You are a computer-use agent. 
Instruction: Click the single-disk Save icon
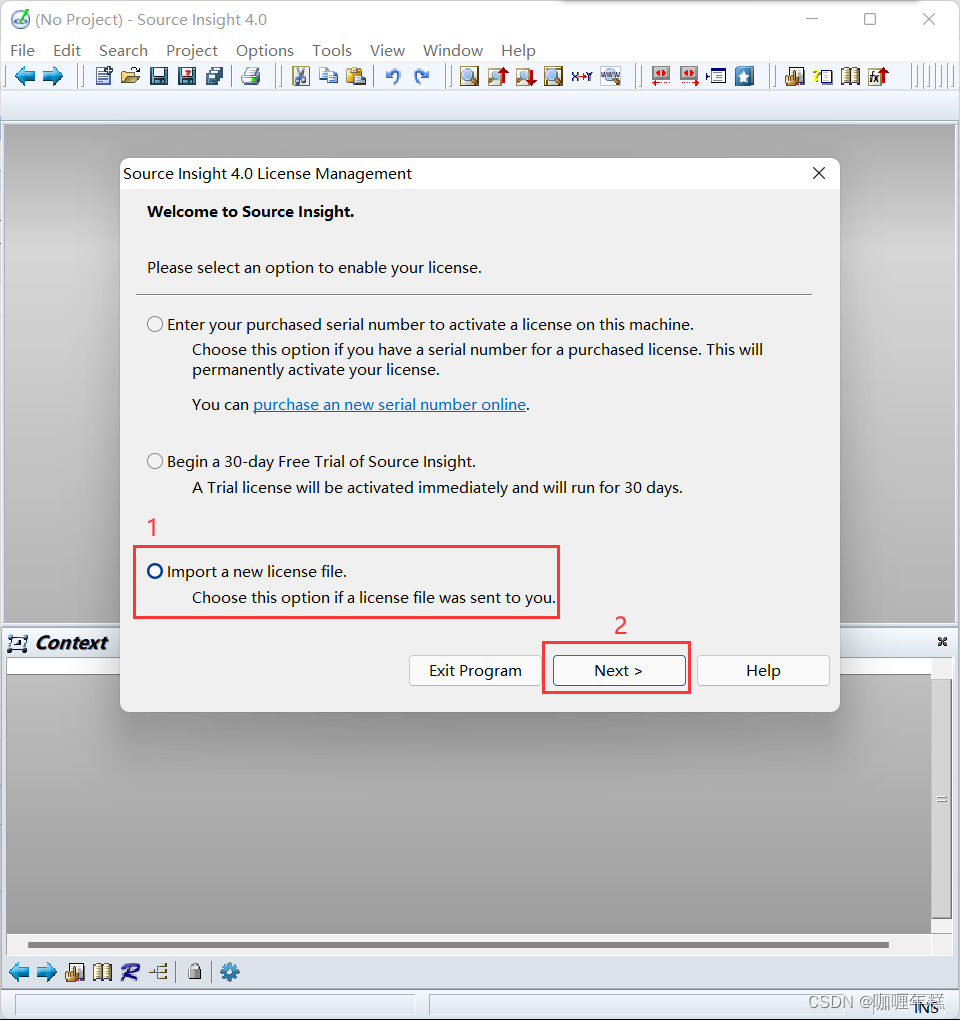(159, 76)
